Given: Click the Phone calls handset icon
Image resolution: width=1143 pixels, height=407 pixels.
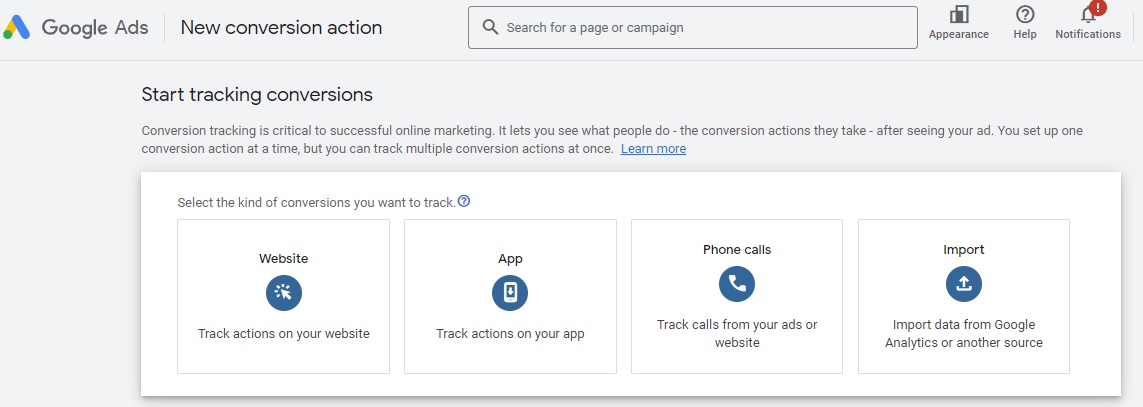Looking at the screenshot, I should click(x=737, y=284).
